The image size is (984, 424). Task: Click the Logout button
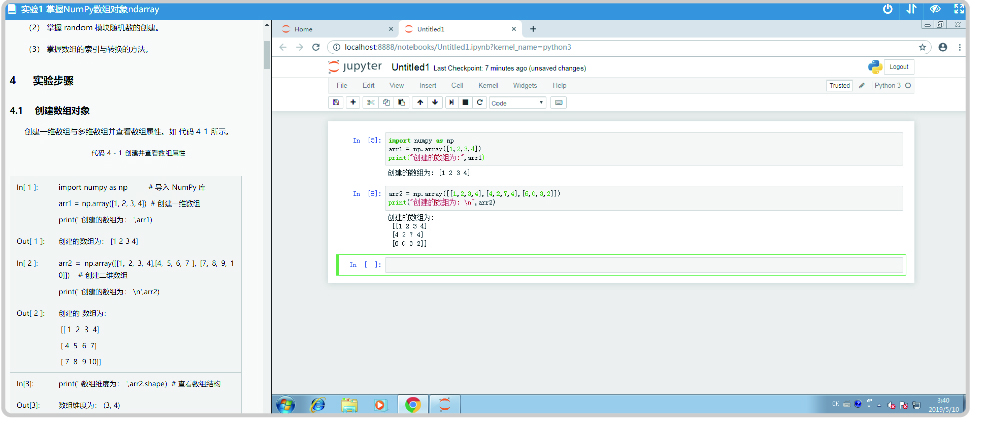pos(899,67)
